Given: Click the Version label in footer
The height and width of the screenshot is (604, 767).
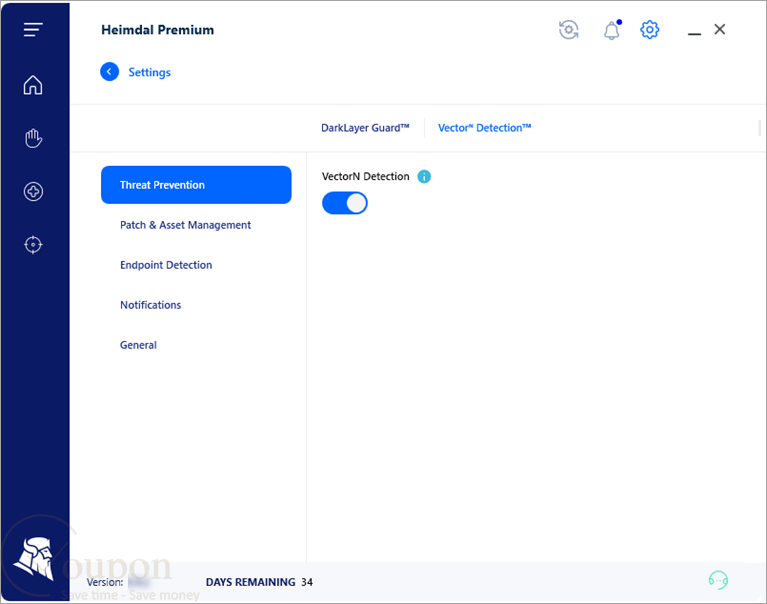Looking at the screenshot, I should tap(105, 582).
